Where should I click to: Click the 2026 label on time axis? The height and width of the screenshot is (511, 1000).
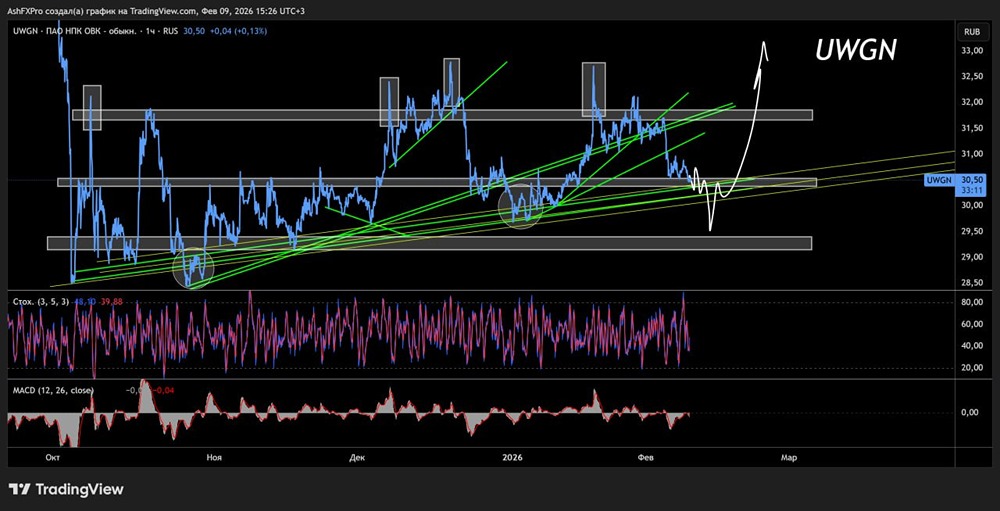coord(513,457)
